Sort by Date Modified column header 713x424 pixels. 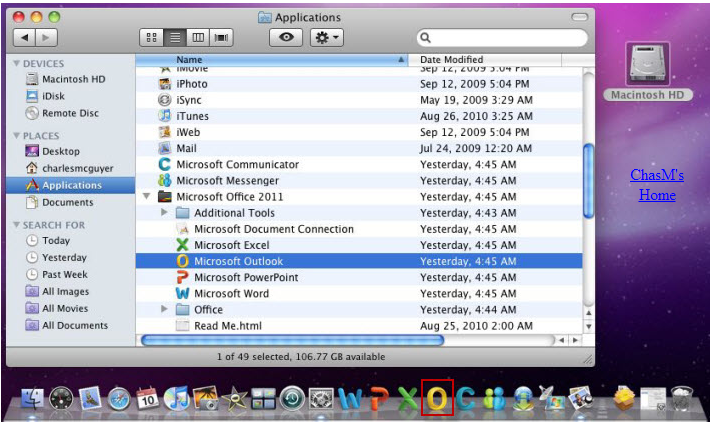pyautogui.click(x=485, y=60)
